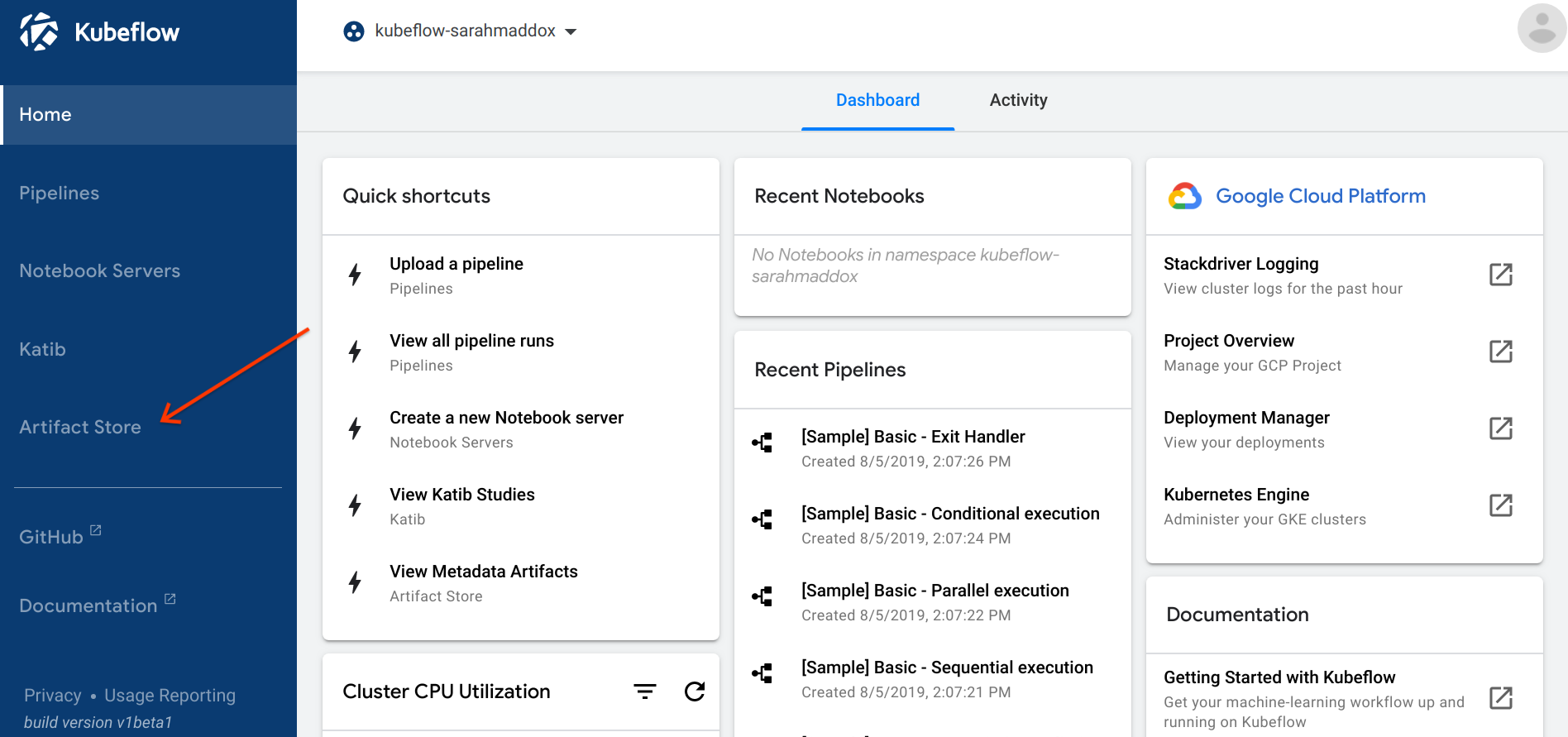The width and height of the screenshot is (1568, 737).
Task: Click the 'No Notebooks in namespace' message
Action: [x=905, y=266]
